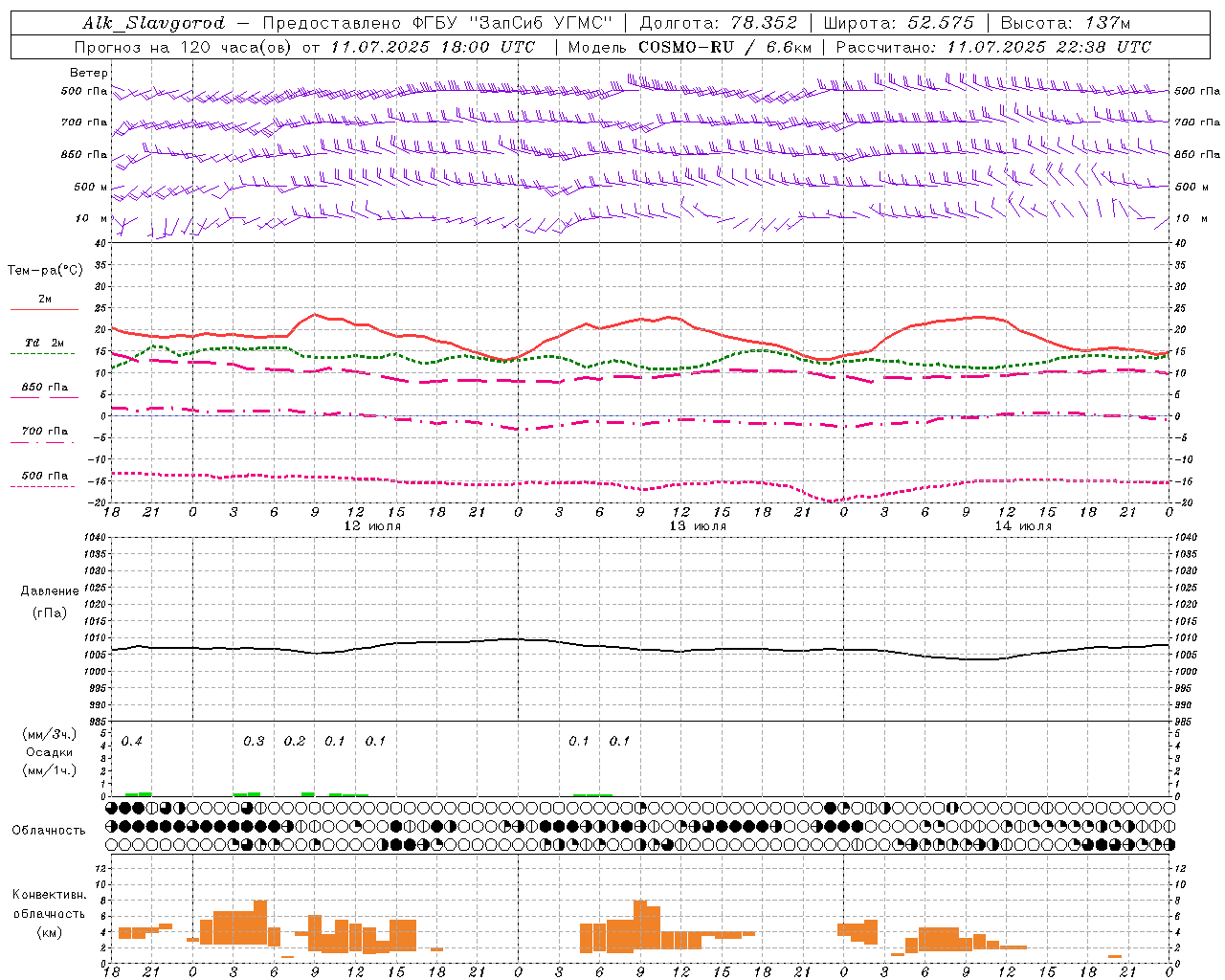Click the Td 2м legend entry
The height and width of the screenshot is (980, 1225).
click(x=44, y=343)
